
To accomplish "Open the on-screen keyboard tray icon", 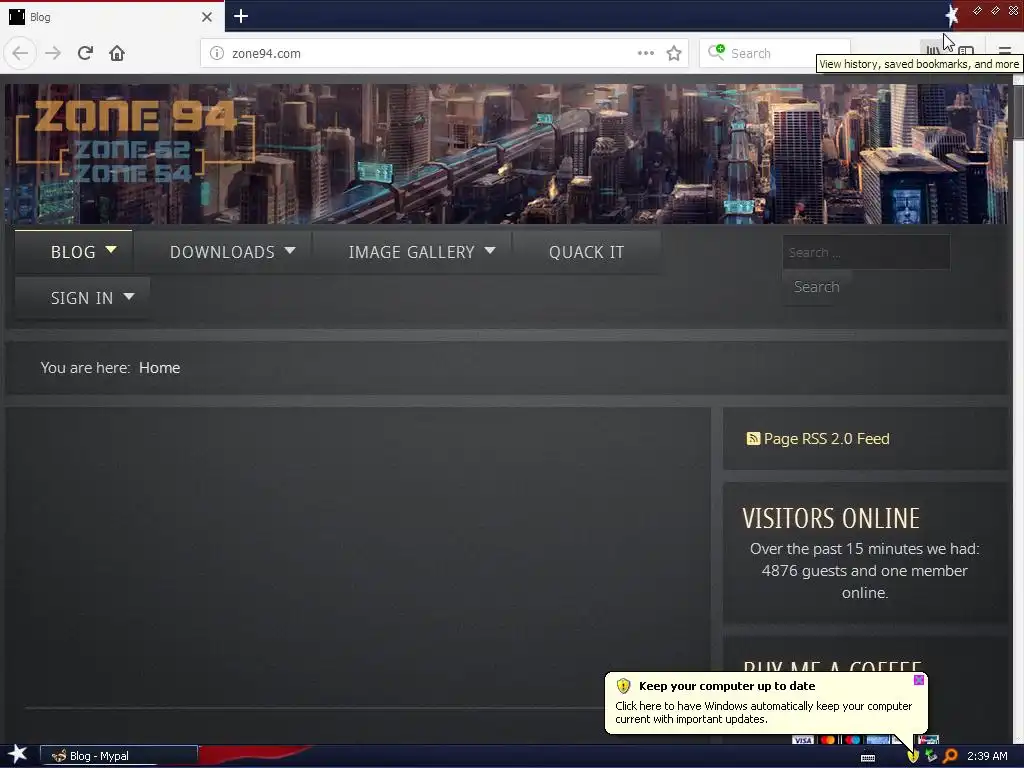I will pos(868,758).
